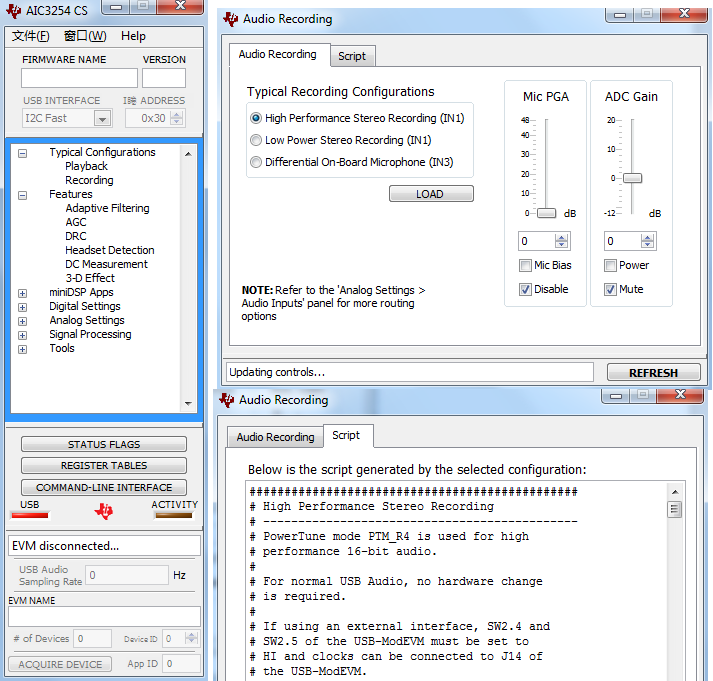This screenshot has height=681, width=713.
Task: Click the # of Devices field
Action: (x=93, y=639)
